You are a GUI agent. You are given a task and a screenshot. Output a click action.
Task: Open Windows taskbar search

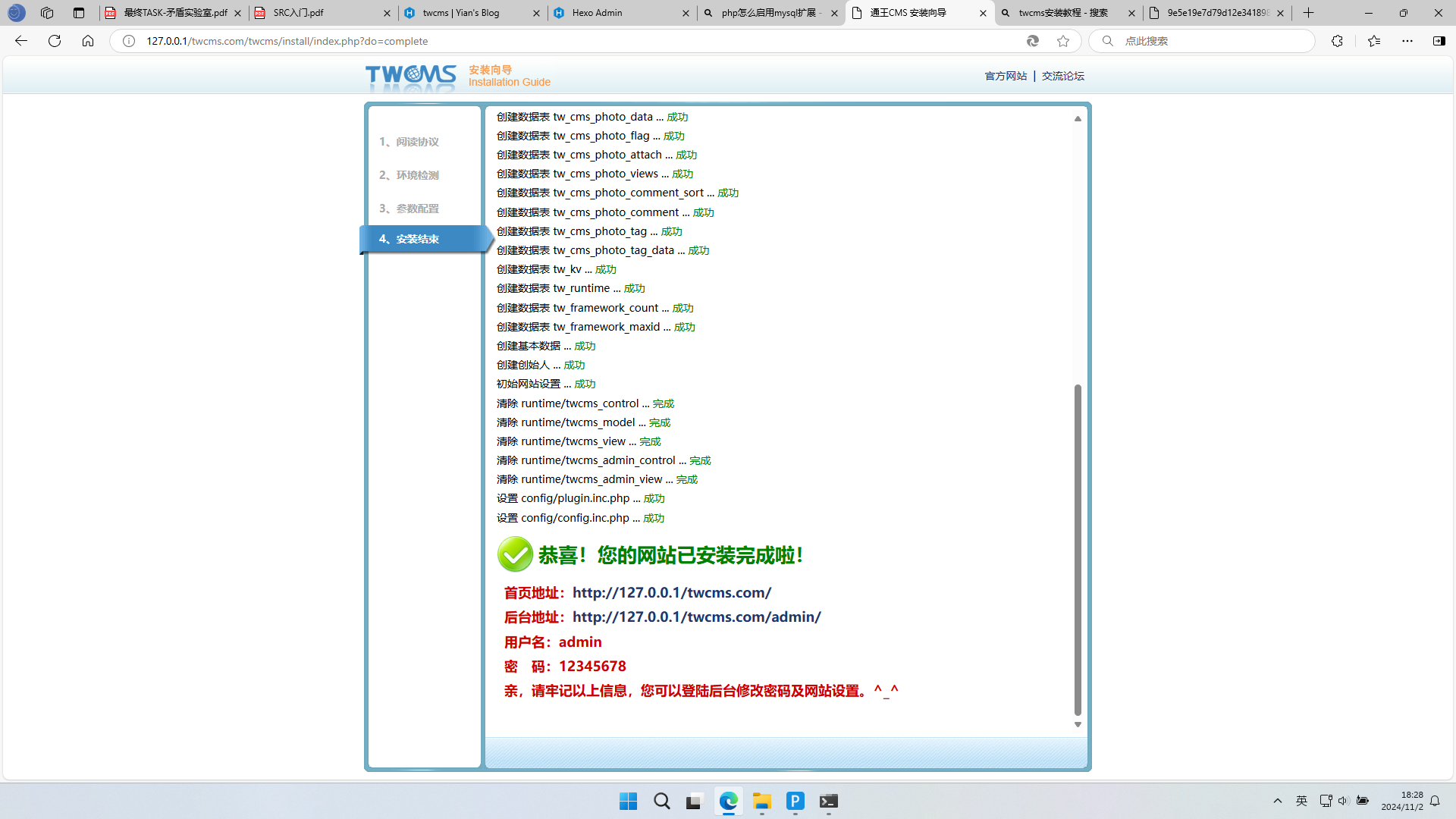click(x=662, y=802)
